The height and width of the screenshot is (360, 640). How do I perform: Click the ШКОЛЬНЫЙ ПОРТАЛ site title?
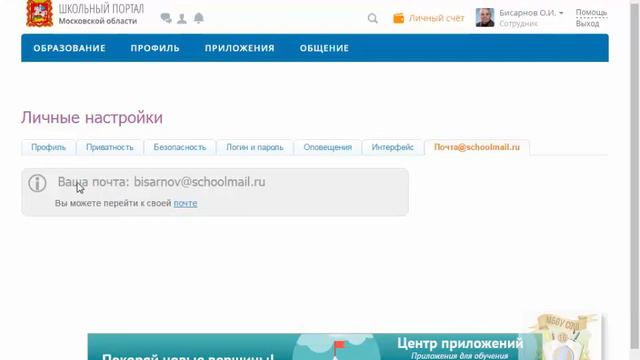tap(101, 9)
